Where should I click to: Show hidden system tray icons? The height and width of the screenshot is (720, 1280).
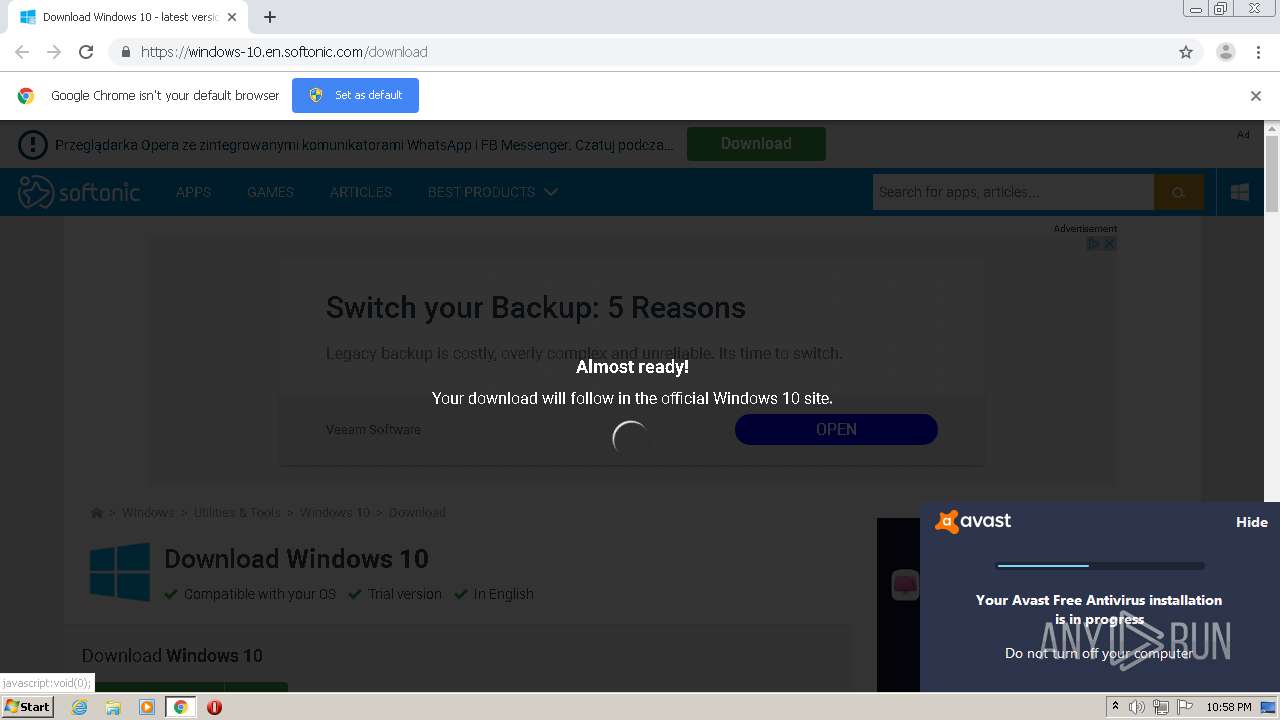point(1115,707)
